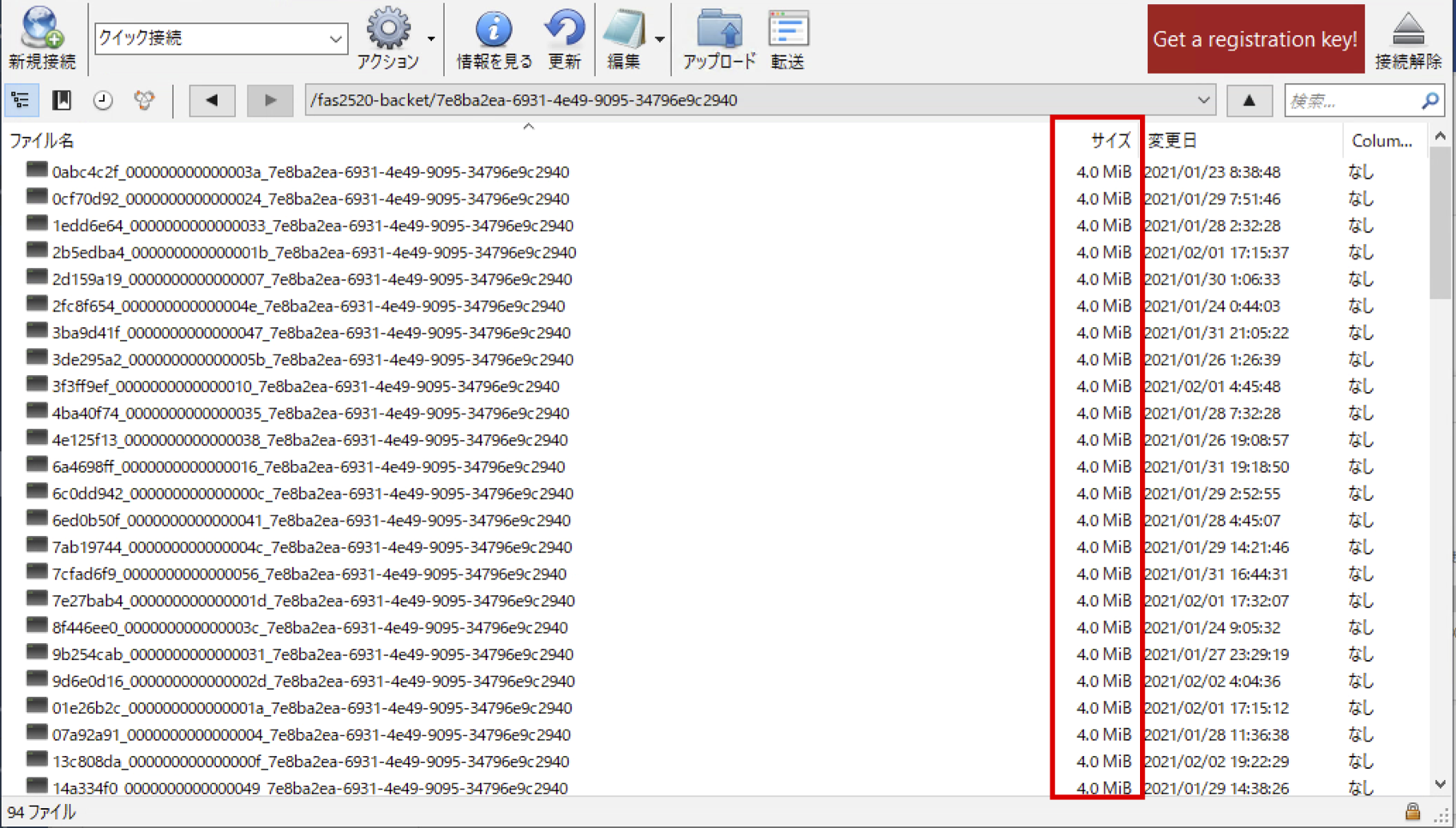This screenshot has width=1456, height=828.
Task: Select file 3ba9d41f_0000000000000047
Action: pyautogui.click(x=311, y=333)
